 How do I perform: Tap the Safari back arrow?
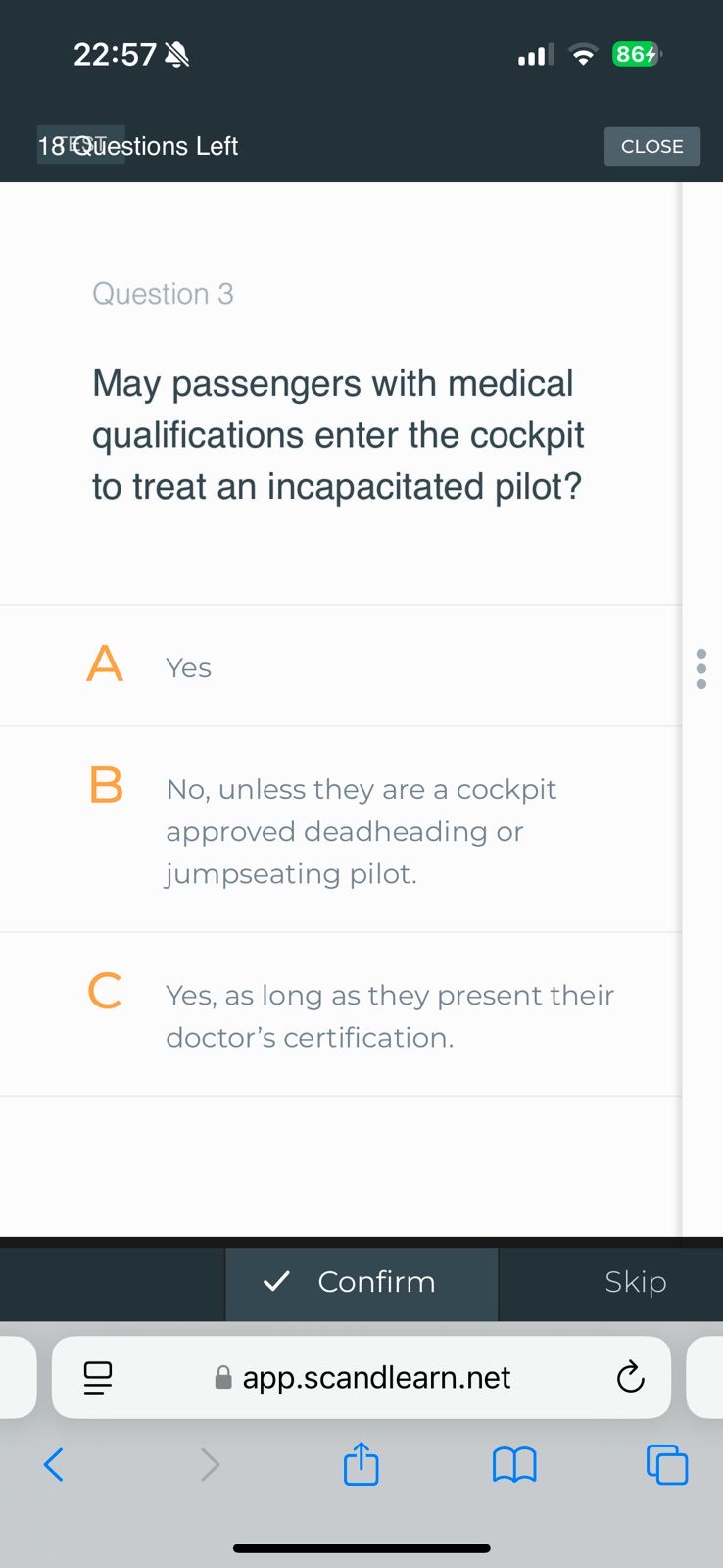tap(54, 1465)
